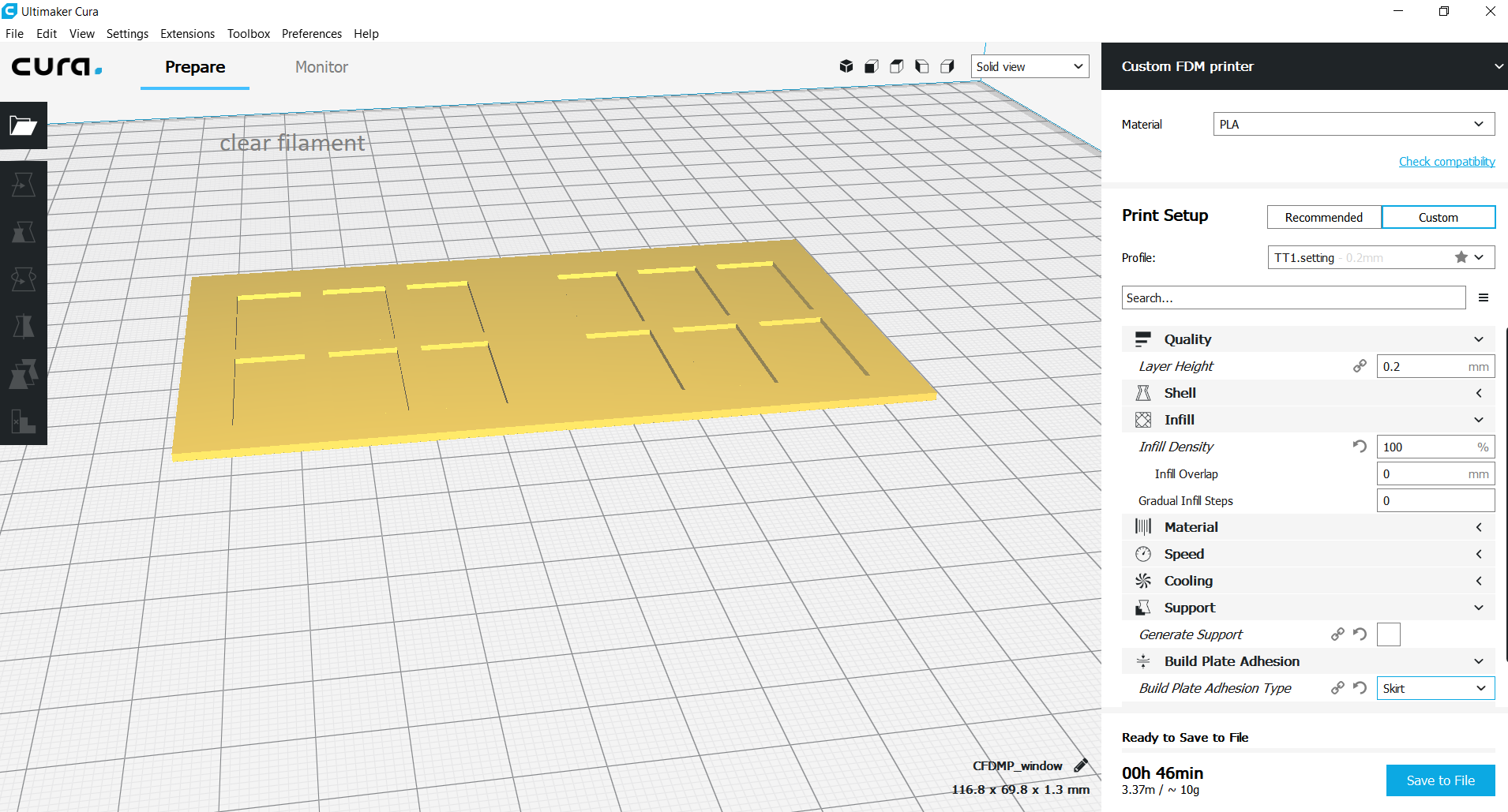Click the Ultimaker Cura title bar icon
The image size is (1508, 812).
click(9, 11)
